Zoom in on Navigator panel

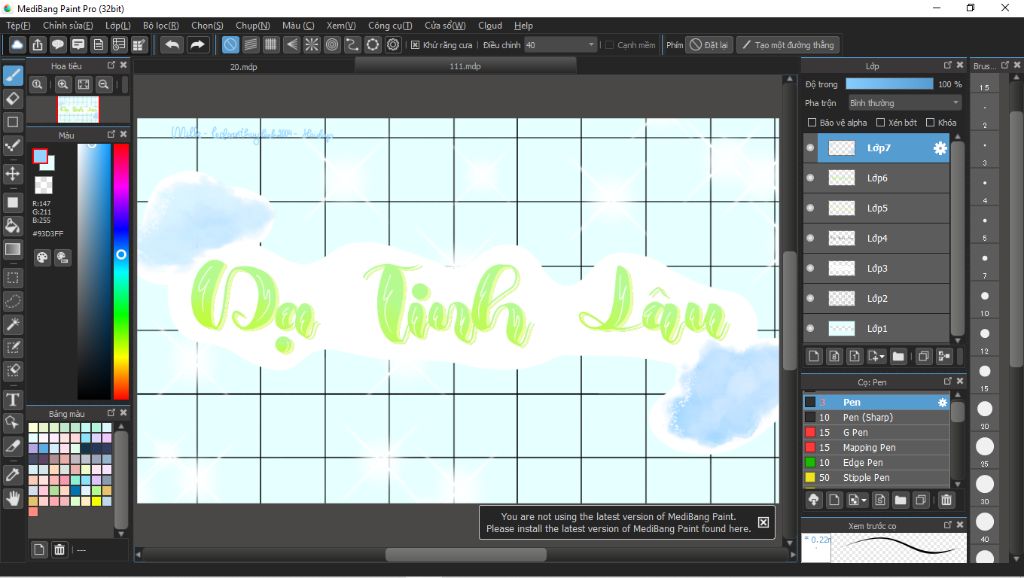pos(63,84)
